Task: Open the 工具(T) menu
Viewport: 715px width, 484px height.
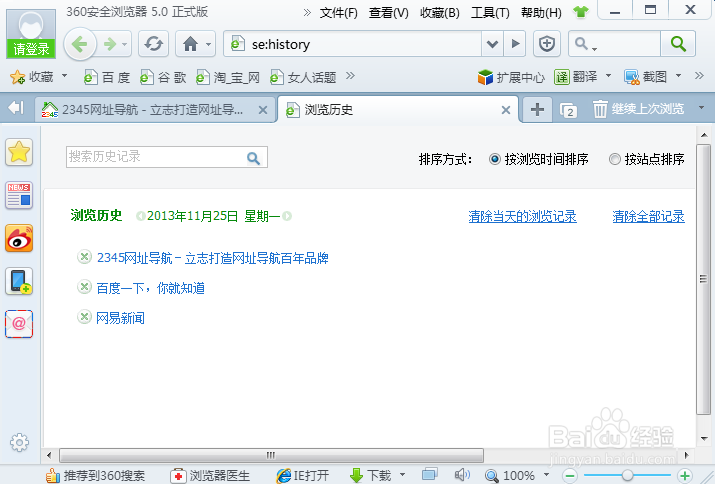Action: 490,13
